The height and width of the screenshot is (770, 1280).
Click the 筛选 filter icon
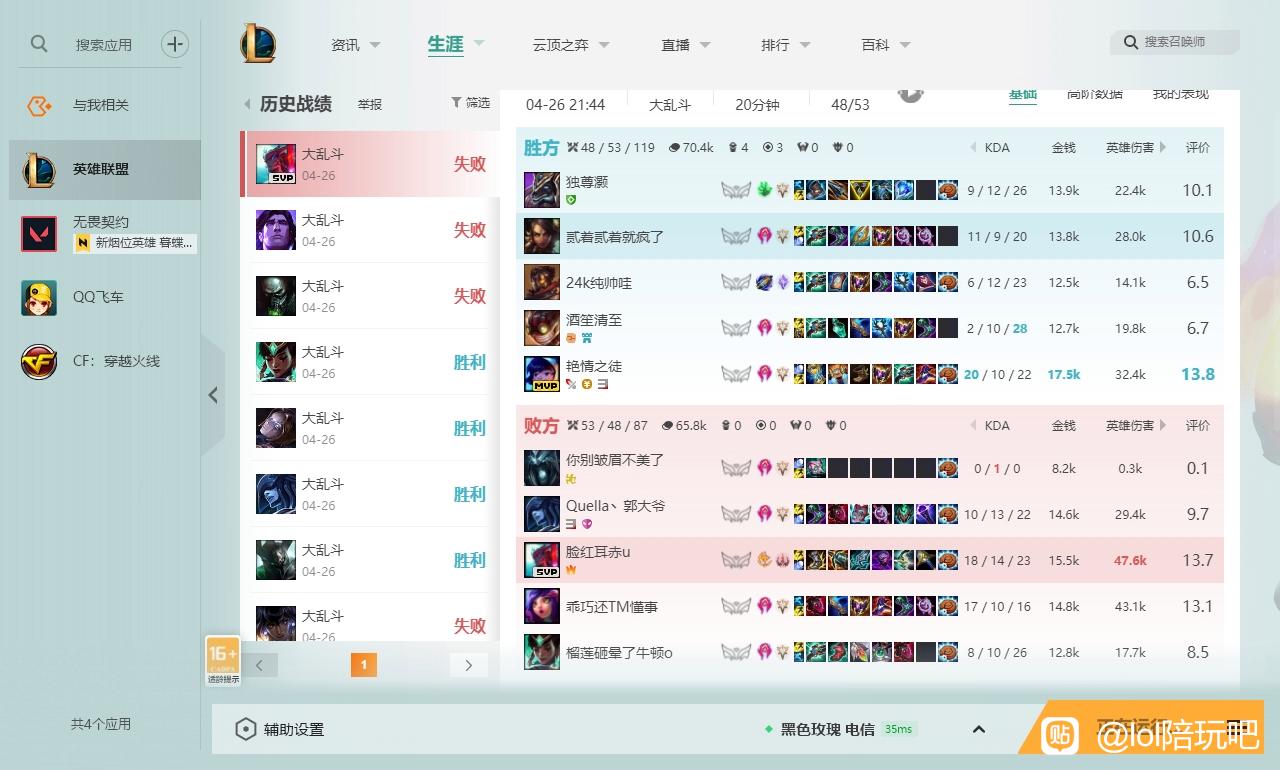point(456,102)
